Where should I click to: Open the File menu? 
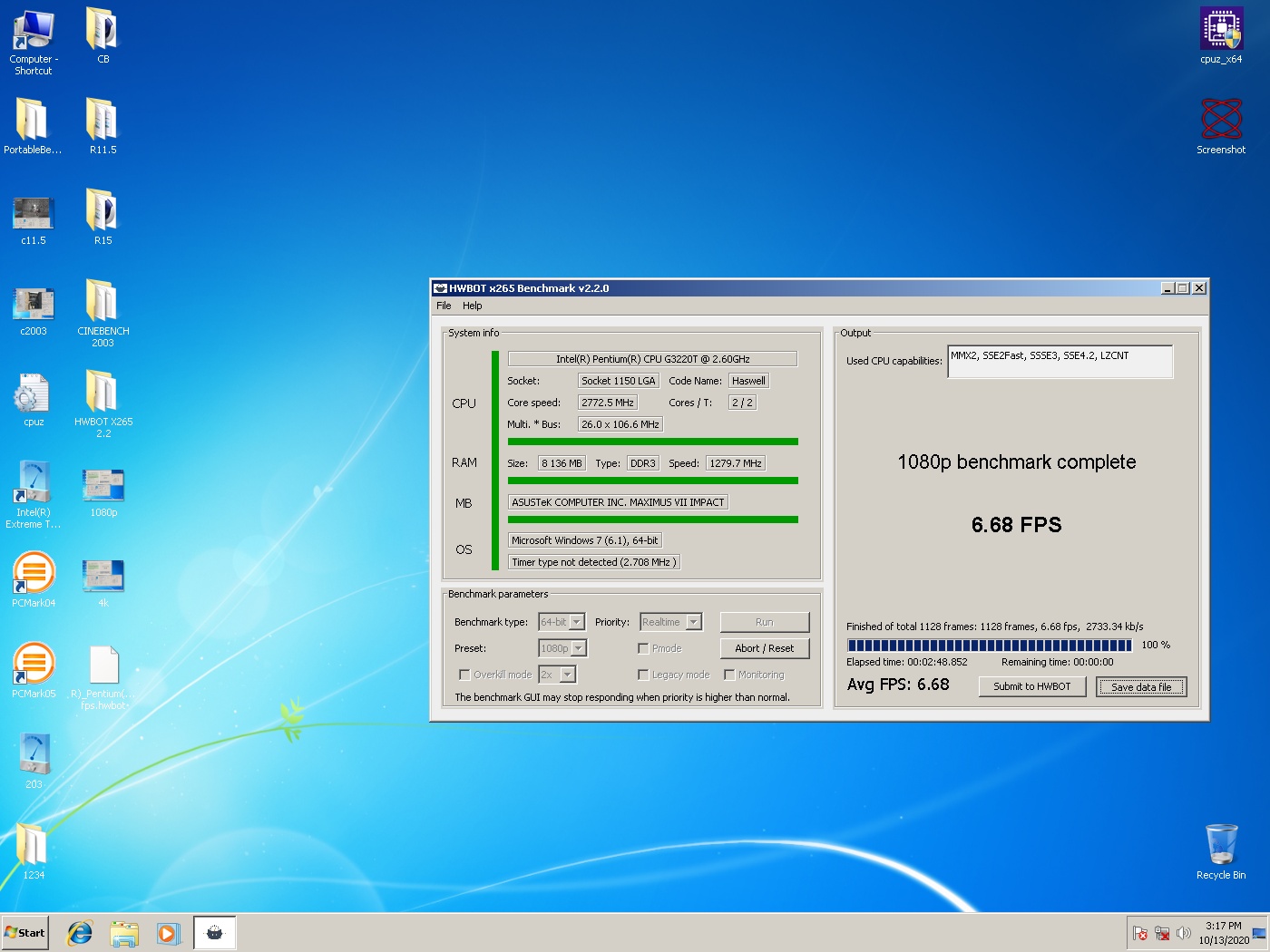tap(444, 306)
